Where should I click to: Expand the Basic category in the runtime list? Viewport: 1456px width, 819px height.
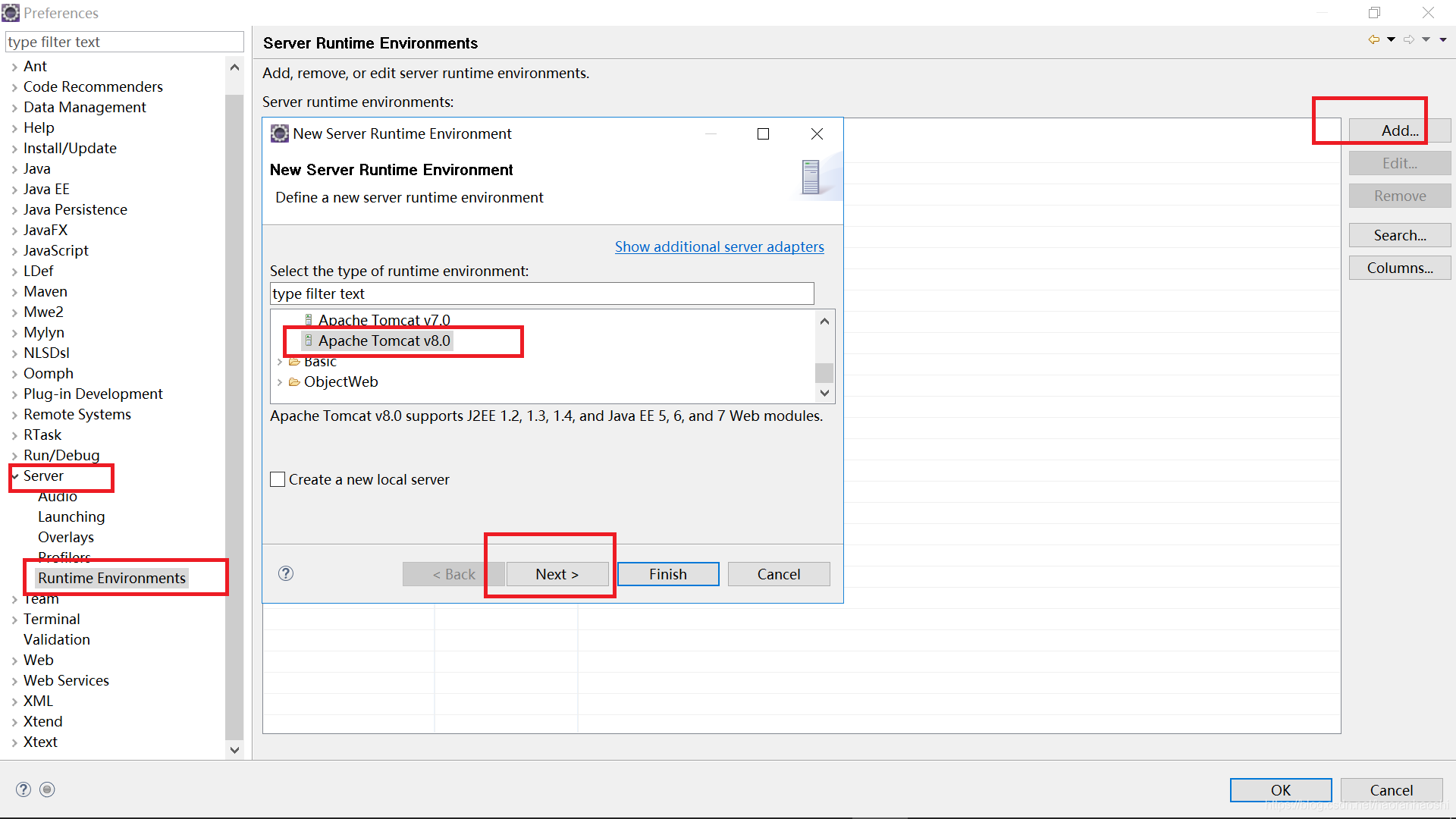(x=280, y=361)
